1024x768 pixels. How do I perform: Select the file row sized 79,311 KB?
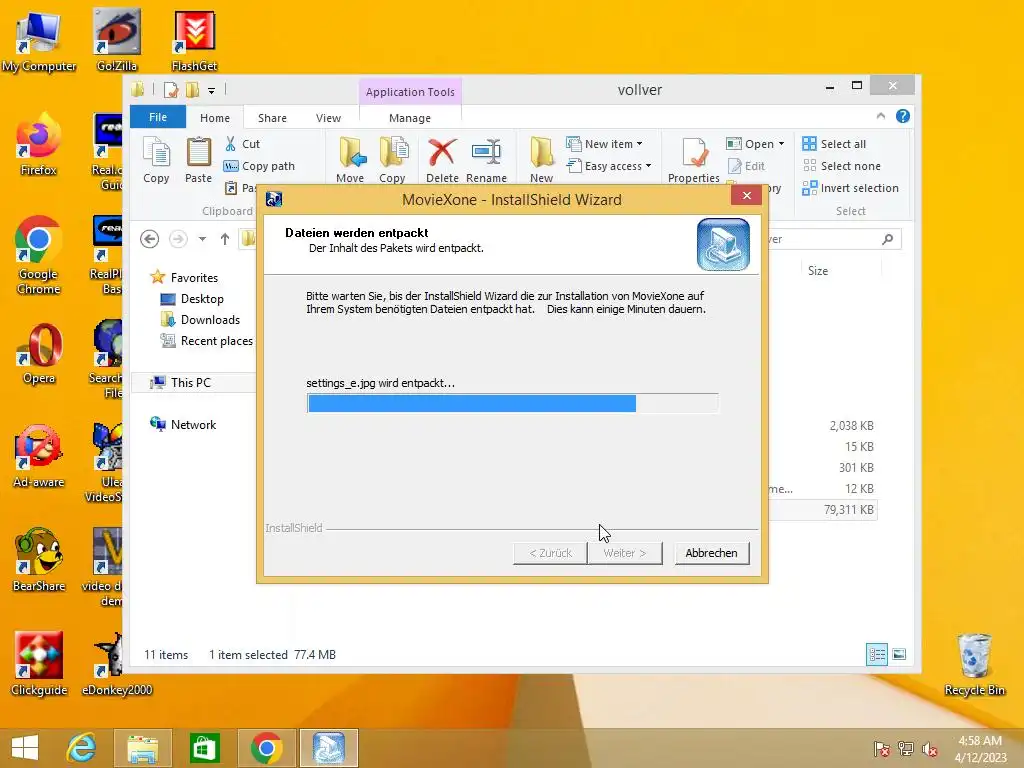824,509
